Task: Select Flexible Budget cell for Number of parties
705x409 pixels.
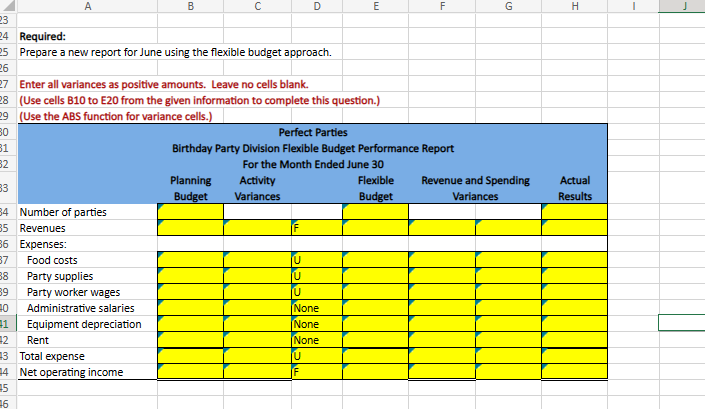Action: point(375,212)
